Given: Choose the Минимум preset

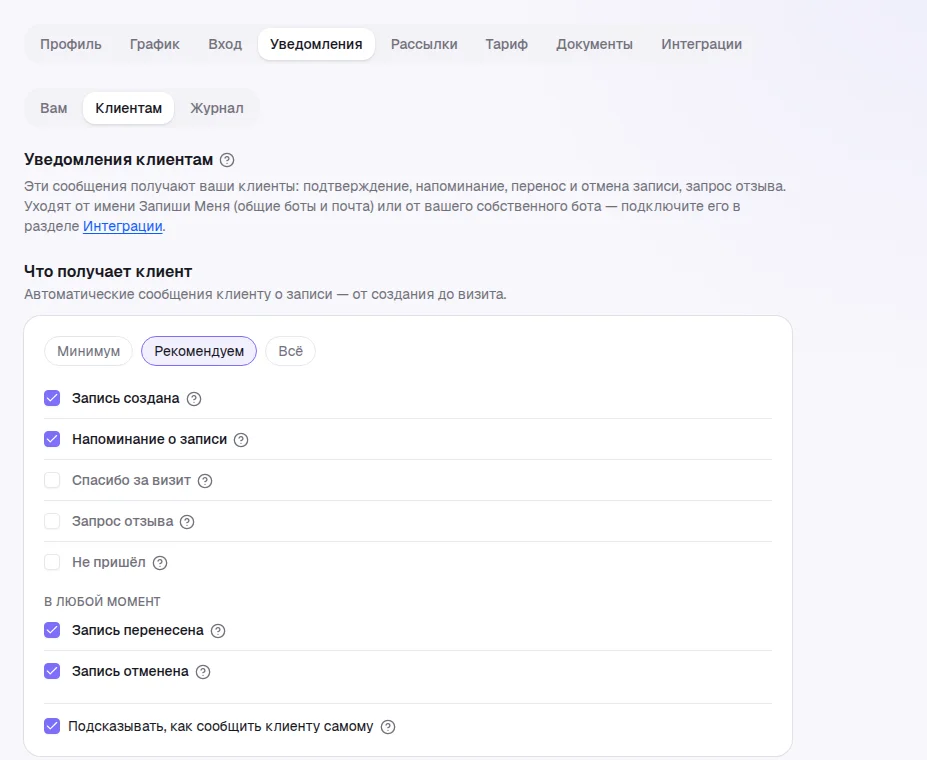Looking at the screenshot, I should [89, 351].
